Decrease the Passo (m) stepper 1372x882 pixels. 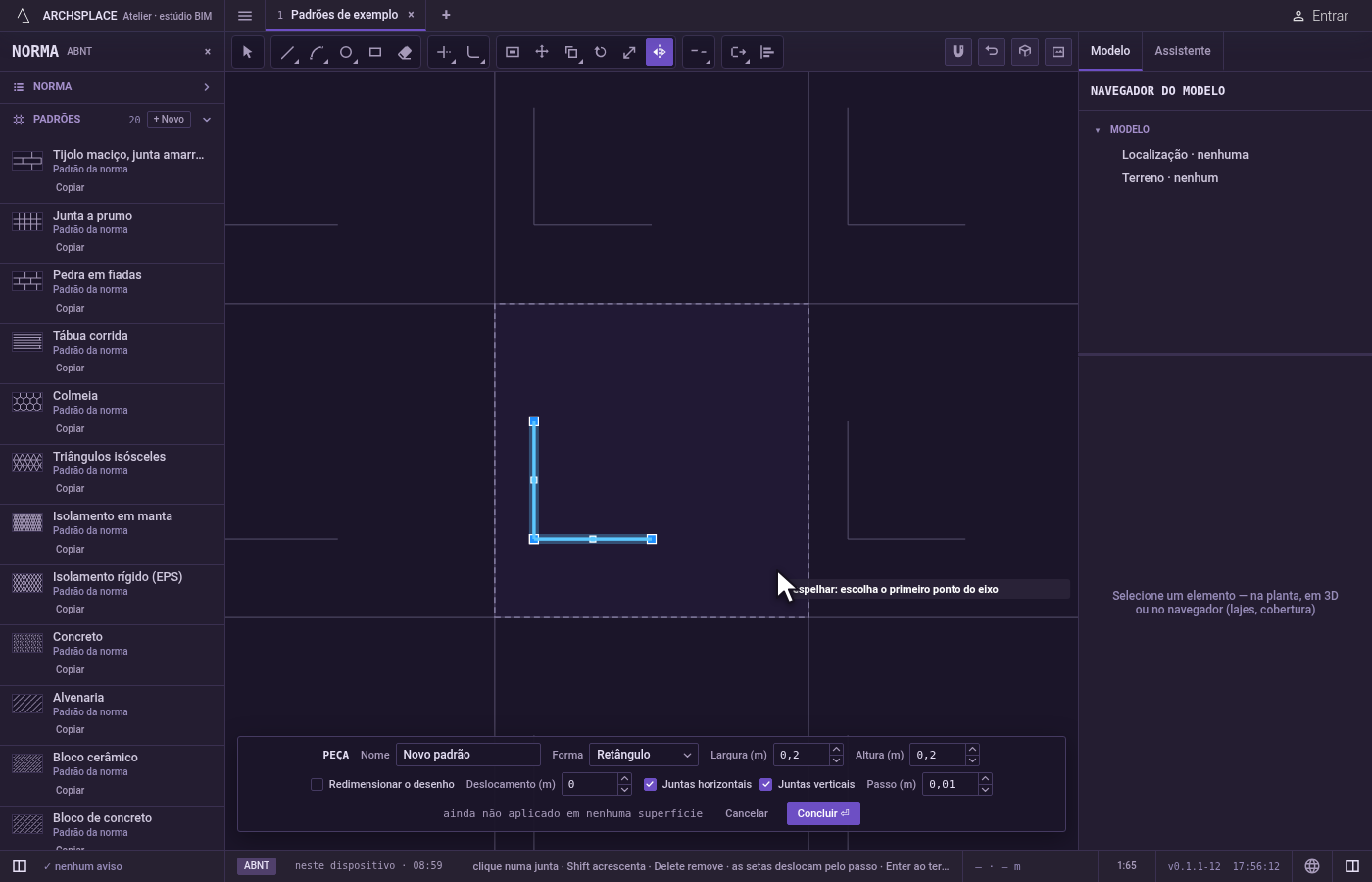click(985, 790)
